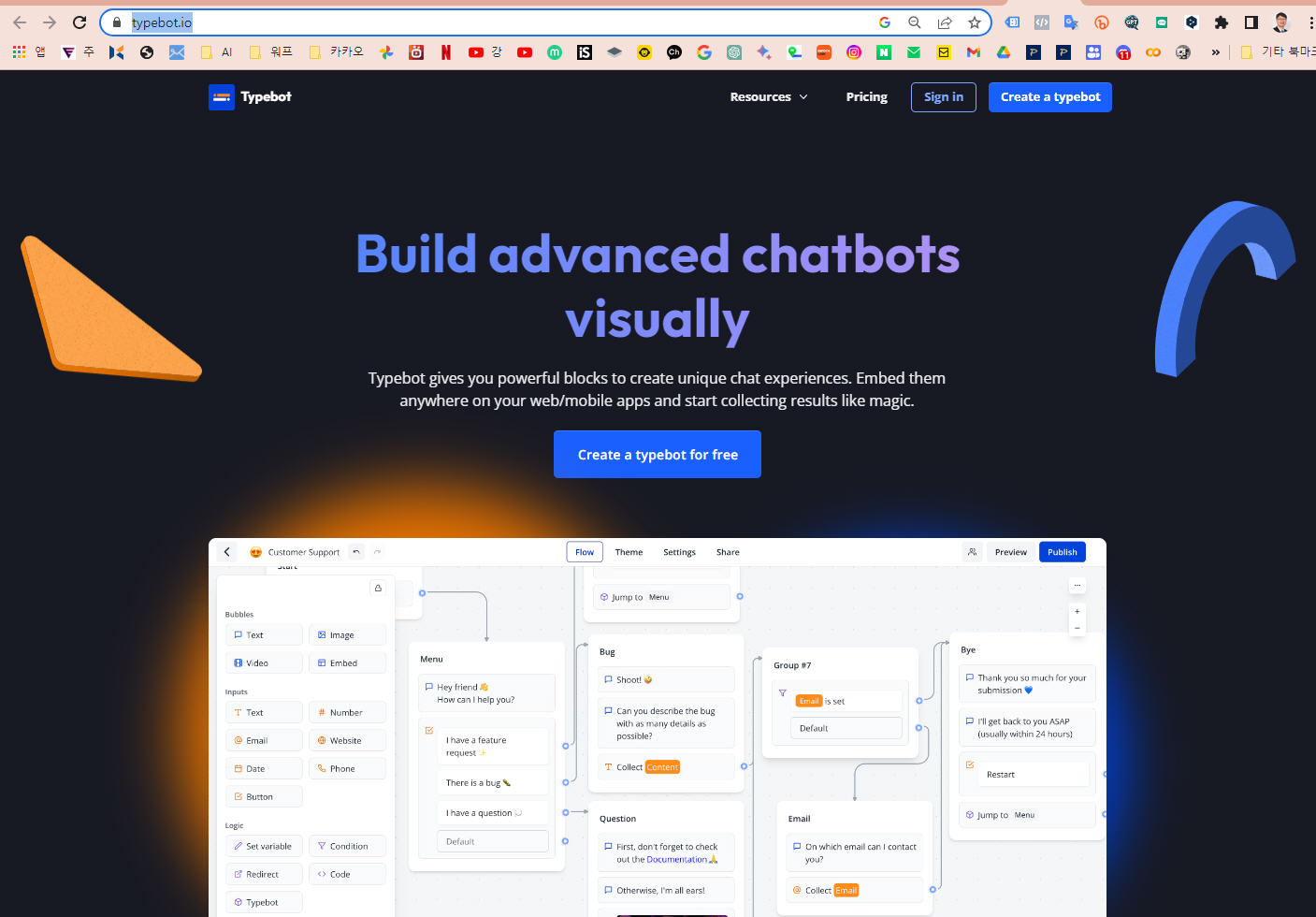Open the canvas three-dot options

point(1077,585)
